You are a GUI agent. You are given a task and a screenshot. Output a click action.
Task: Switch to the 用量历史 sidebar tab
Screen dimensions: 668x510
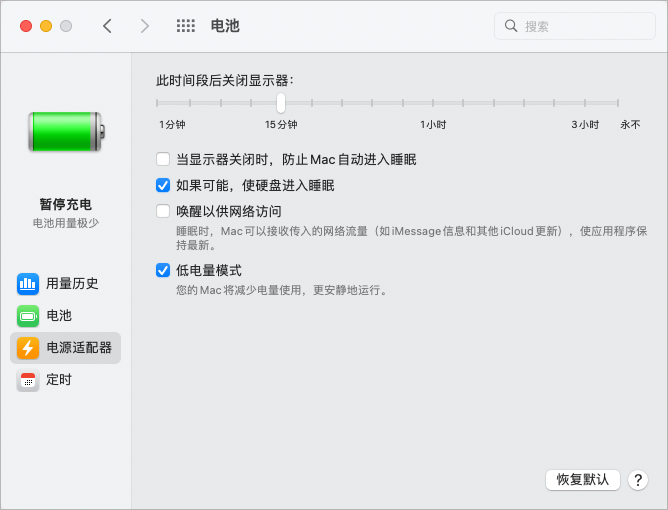[72, 283]
